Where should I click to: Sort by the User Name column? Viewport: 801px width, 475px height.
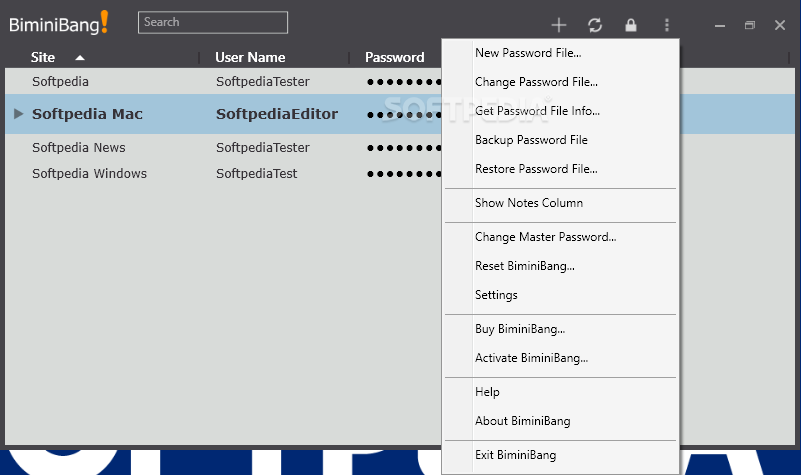click(250, 57)
